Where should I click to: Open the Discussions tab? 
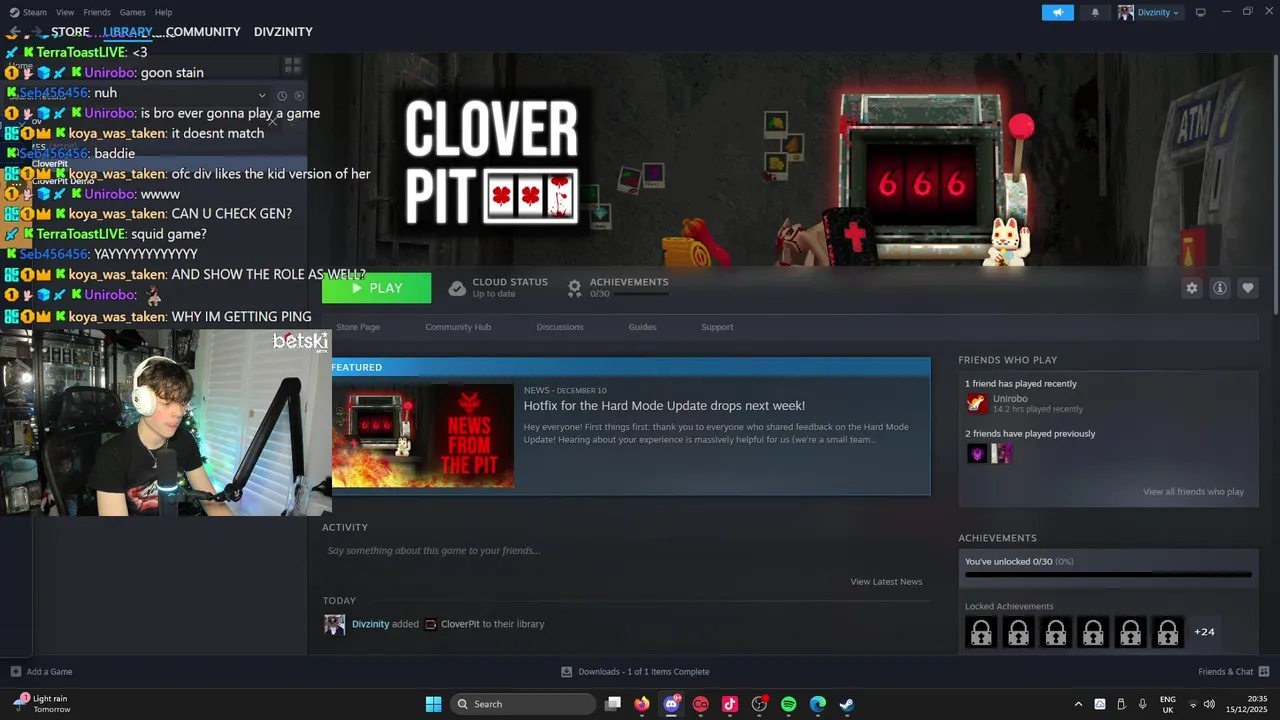point(560,327)
